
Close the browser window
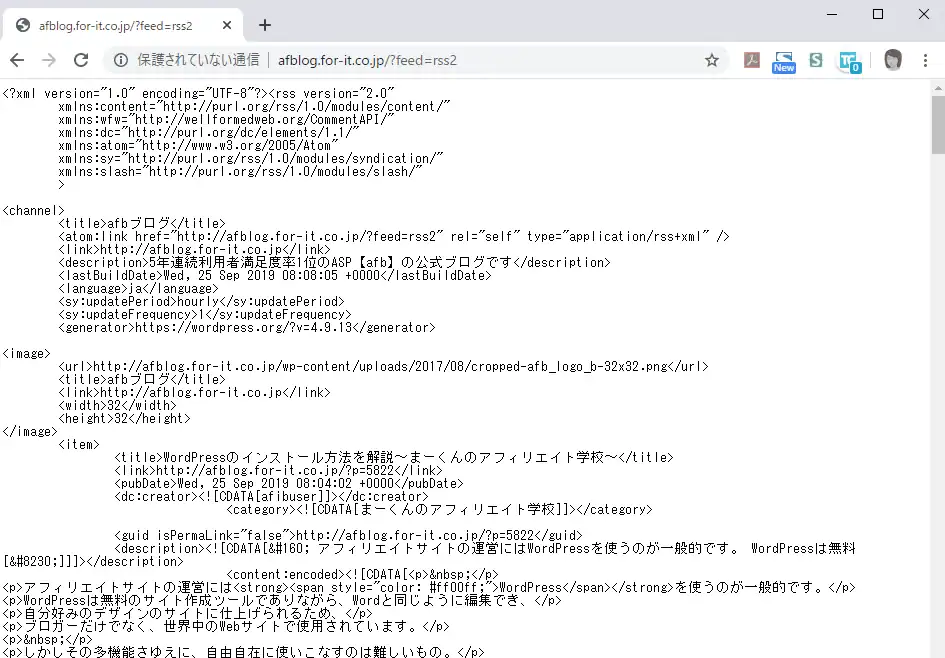(x=923, y=14)
